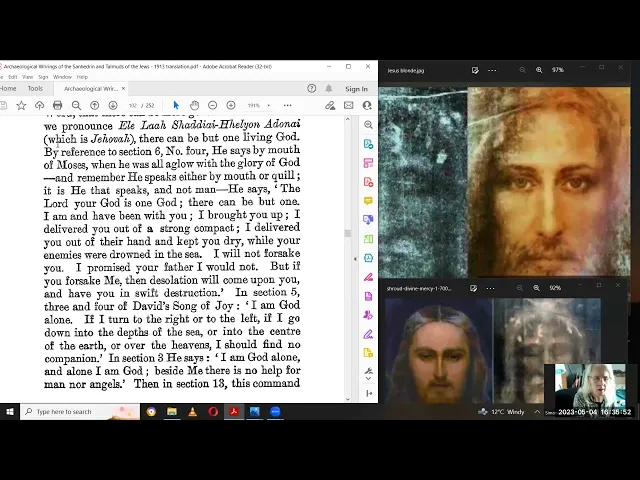Screen dimensions: 640x480
Task: Open the Fill & Sign tool in right pane
Action: (368, 334)
